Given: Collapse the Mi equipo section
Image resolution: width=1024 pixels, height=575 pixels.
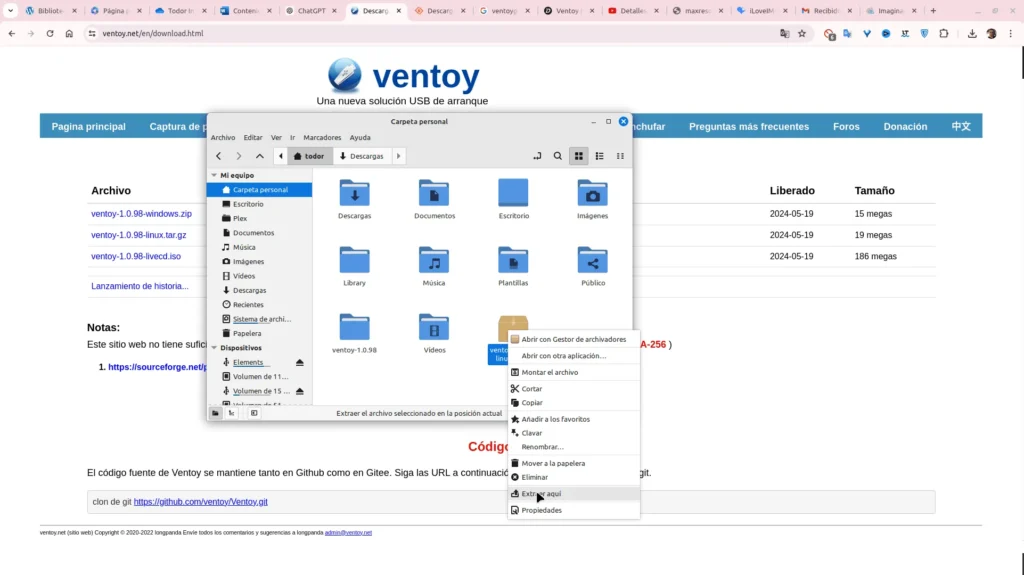Looking at the screenshot, I should [214, 175].
